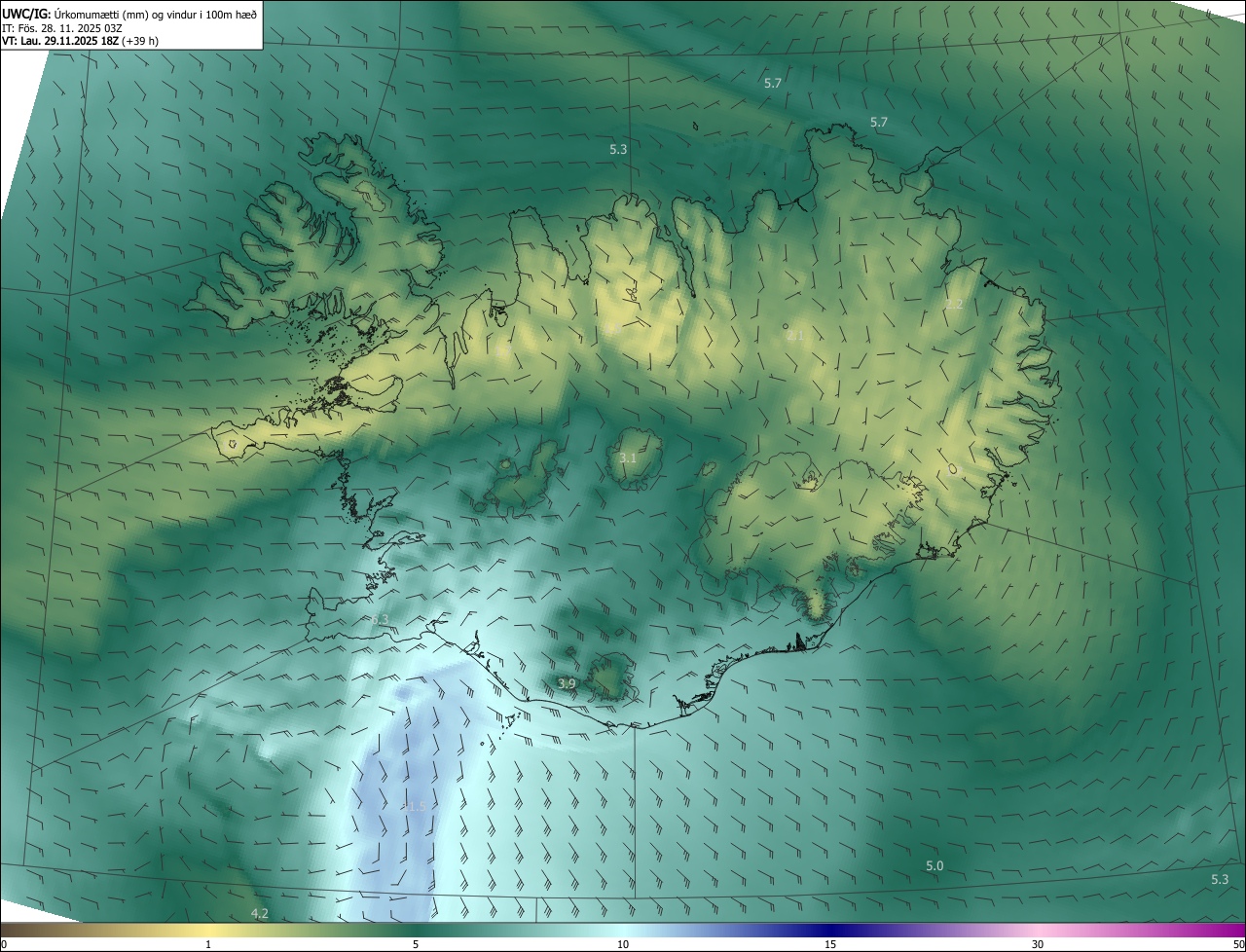Click the valid time 'VT: Lau. 29.11.2025 18Z (+39 h)'
The width and height of the screenshot is (1246, 952).
(81, 41)
